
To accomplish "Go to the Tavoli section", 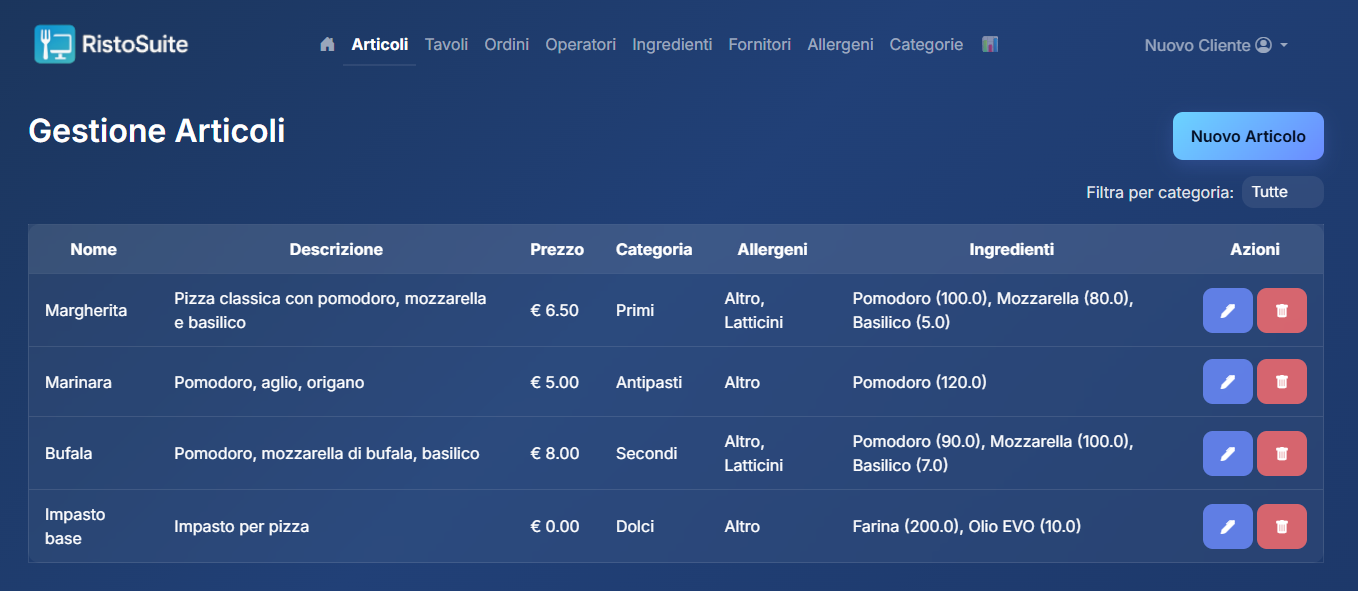I will (x=446, y=45).
